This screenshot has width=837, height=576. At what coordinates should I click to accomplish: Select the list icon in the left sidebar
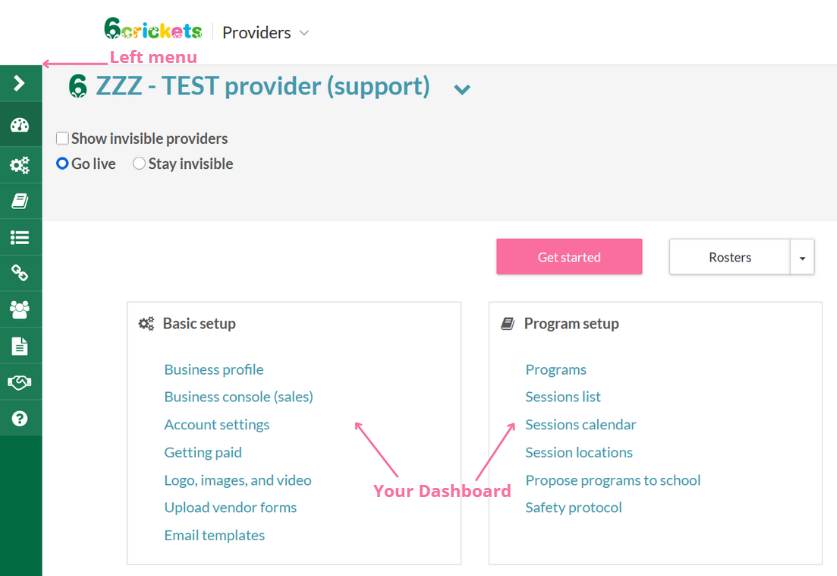pyautogui.click(x=19, y=237)
